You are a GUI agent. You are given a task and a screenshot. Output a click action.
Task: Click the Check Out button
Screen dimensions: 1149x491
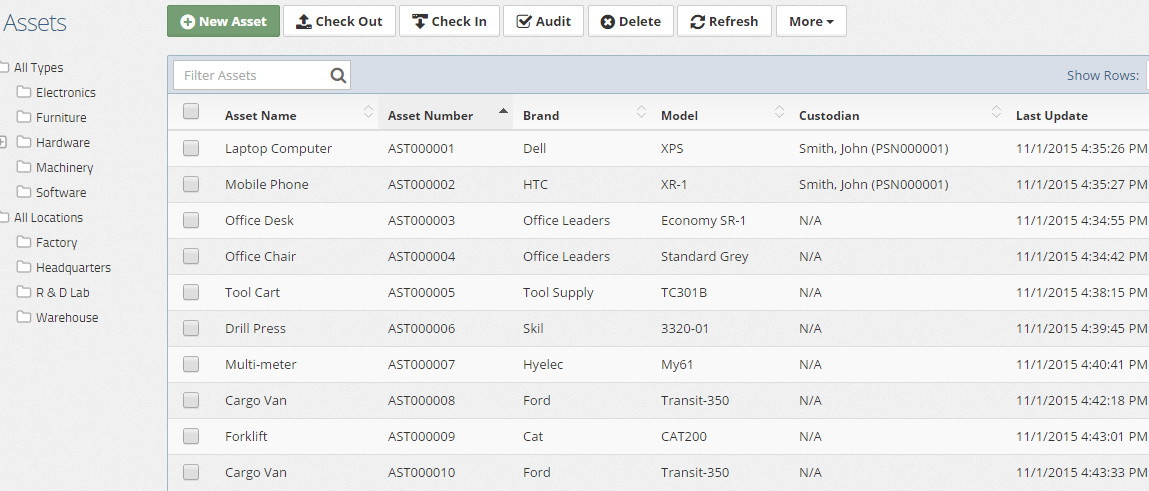(339, 21)
